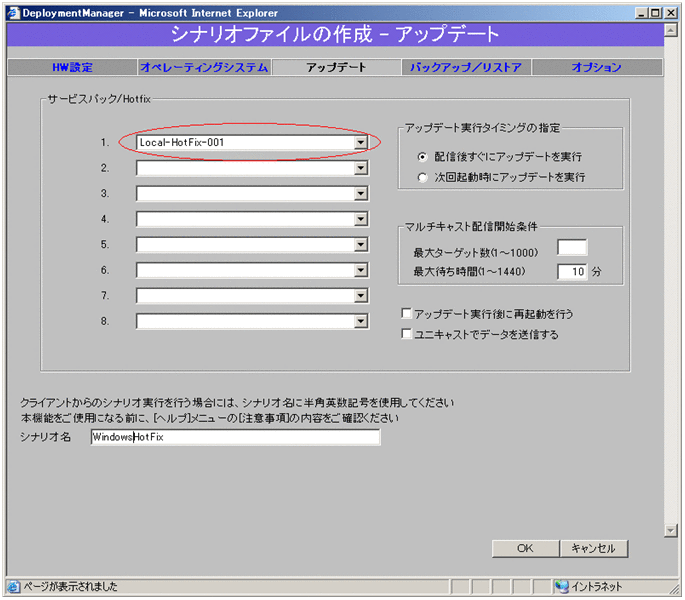Click the page scrollbar up arrow
Image resolution: width=685 pixels, height=600 pixels.
pos(671,30)
